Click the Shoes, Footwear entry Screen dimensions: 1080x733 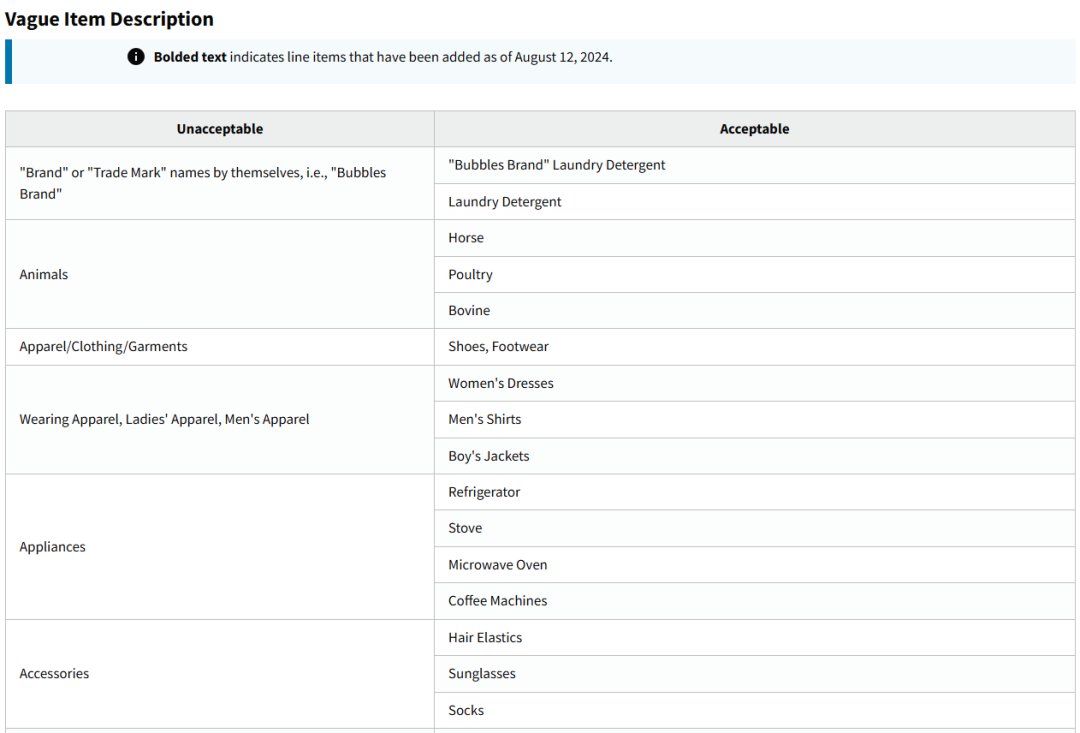pyautogui.click(x=498, y=347)
